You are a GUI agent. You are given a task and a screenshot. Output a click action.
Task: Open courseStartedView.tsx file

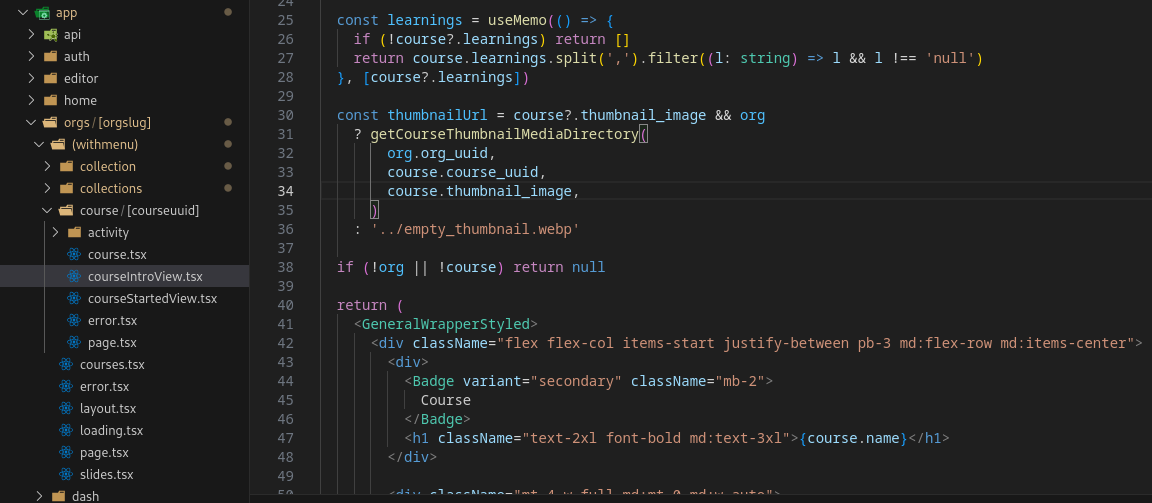click(x=153, y=299)
